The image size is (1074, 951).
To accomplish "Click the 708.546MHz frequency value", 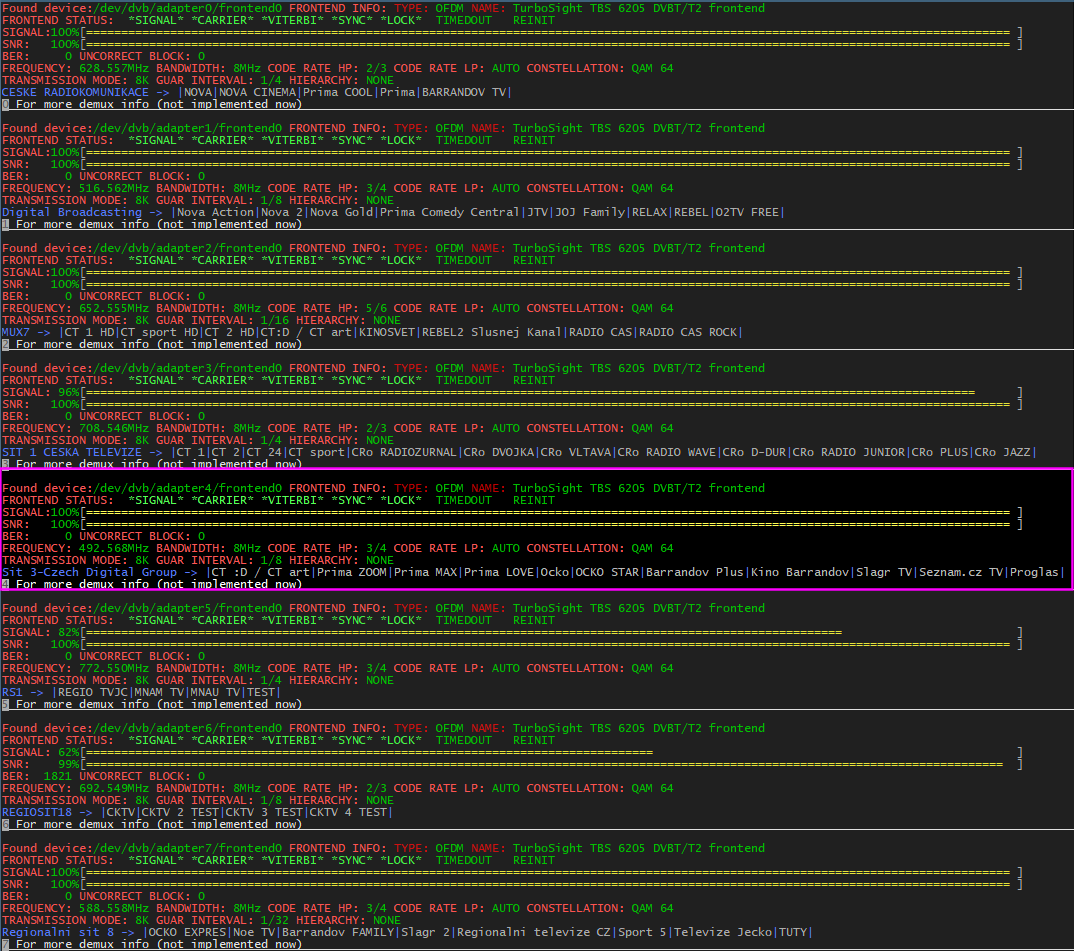I will point(114,428).
